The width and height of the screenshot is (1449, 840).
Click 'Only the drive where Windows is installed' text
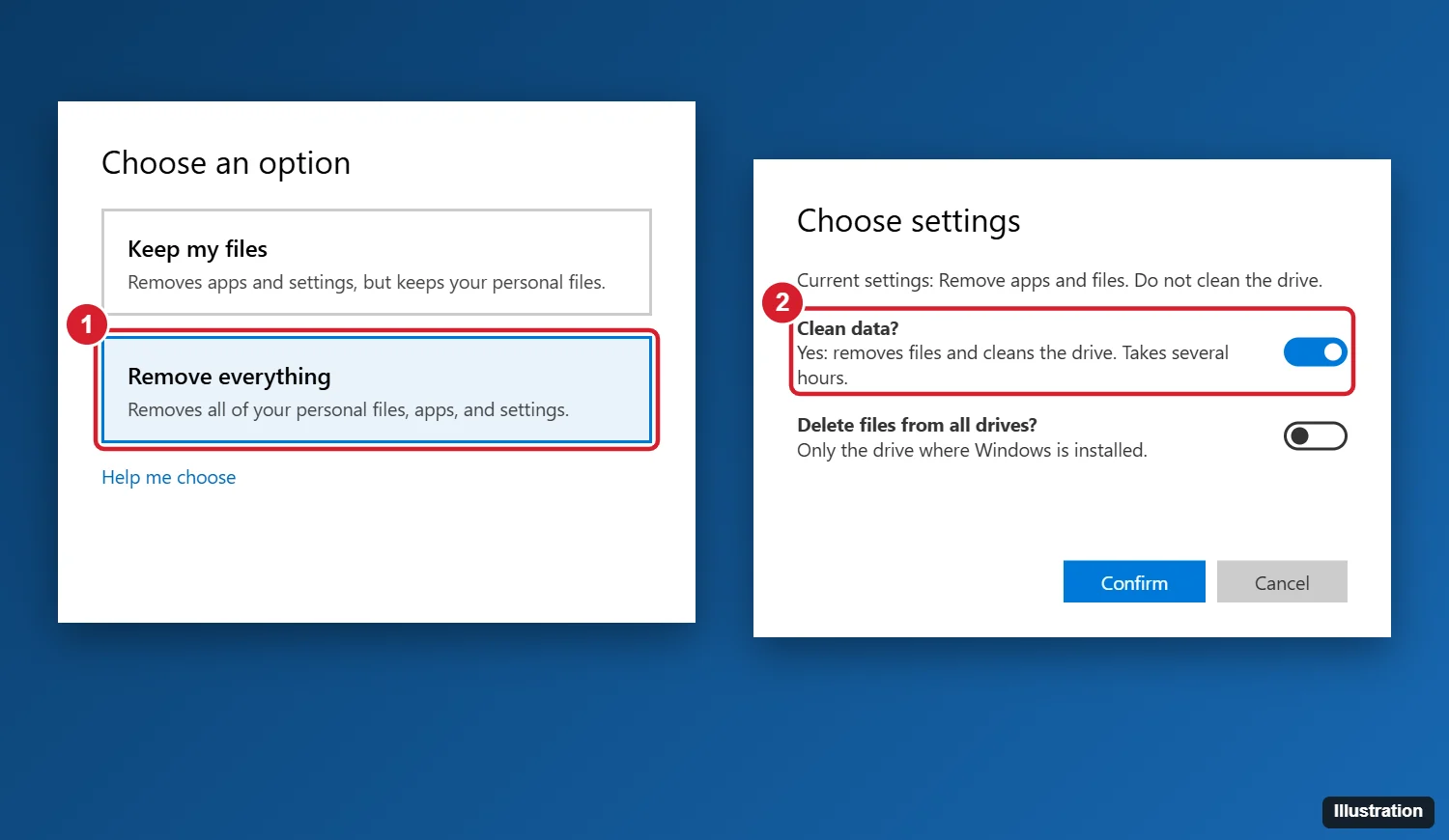pyautogui.click(x=972, y=450)
